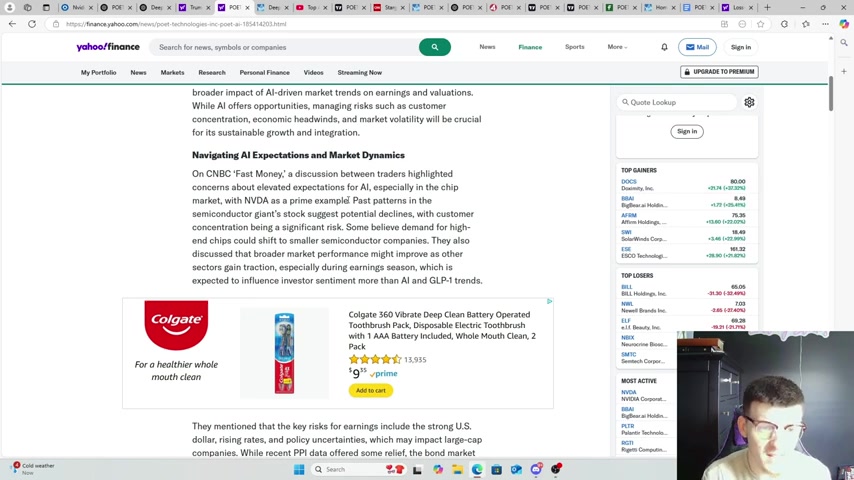Open Quote Lookup settings gear
The image size is (854, 480).
(x=749, y=102)
